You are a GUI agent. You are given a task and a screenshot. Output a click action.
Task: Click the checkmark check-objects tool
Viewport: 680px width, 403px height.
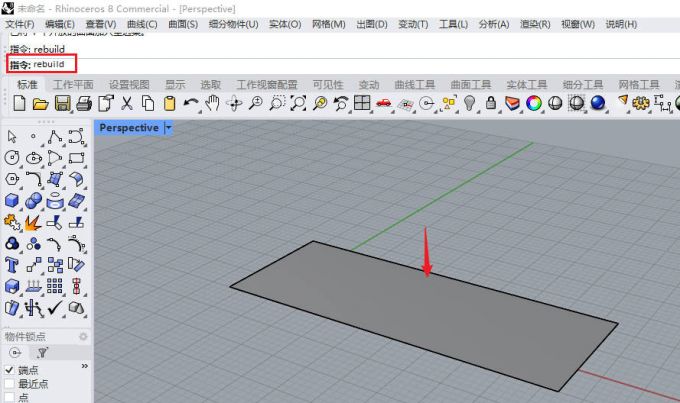(55, 308)
